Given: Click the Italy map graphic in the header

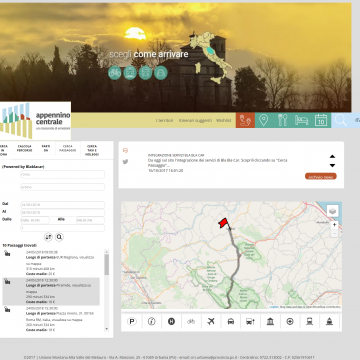Looking at the screenshot, I should point(211,57).
